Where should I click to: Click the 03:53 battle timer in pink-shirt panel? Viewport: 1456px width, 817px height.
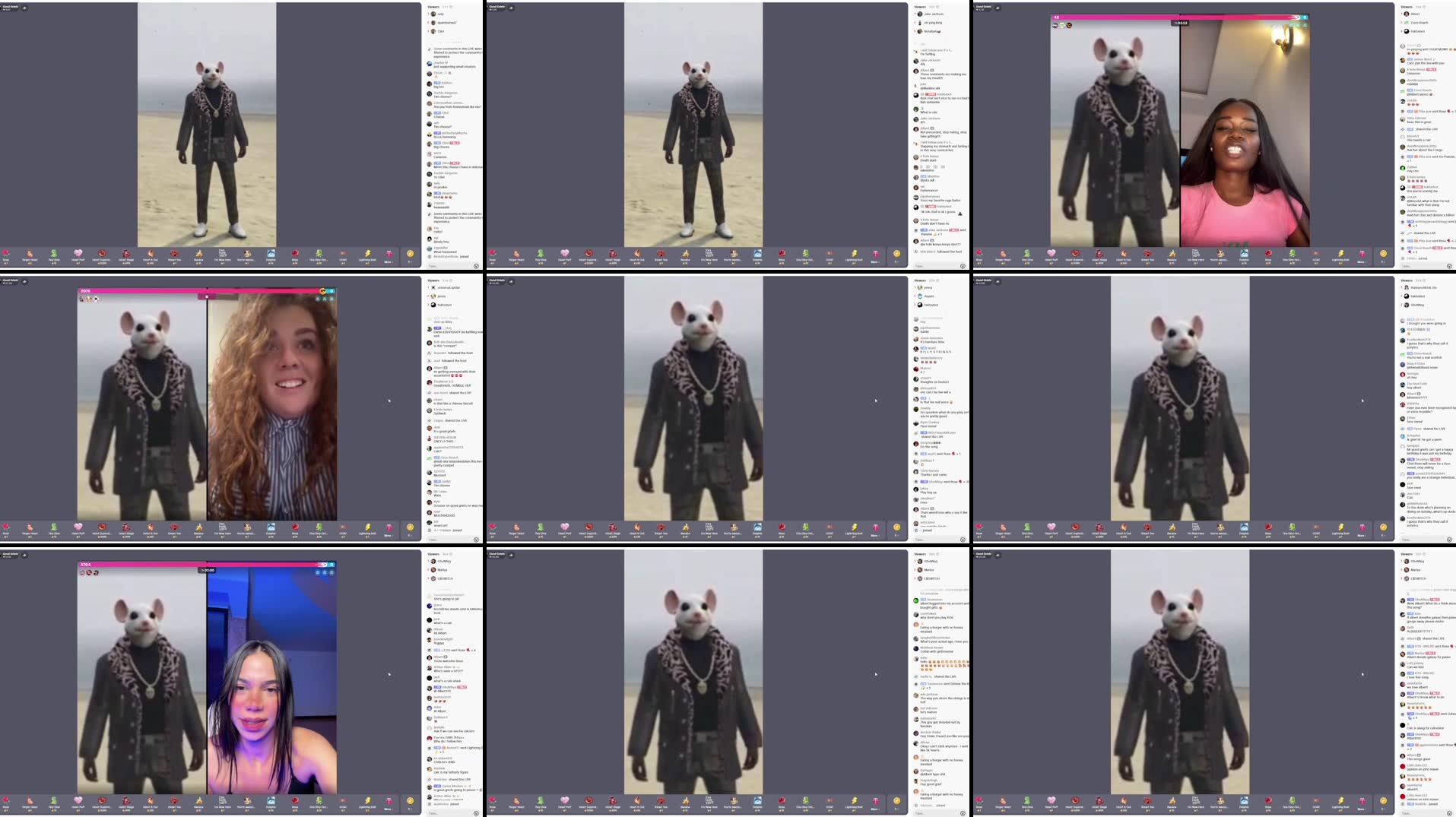pyautogui.click(x=1181, y=23)
